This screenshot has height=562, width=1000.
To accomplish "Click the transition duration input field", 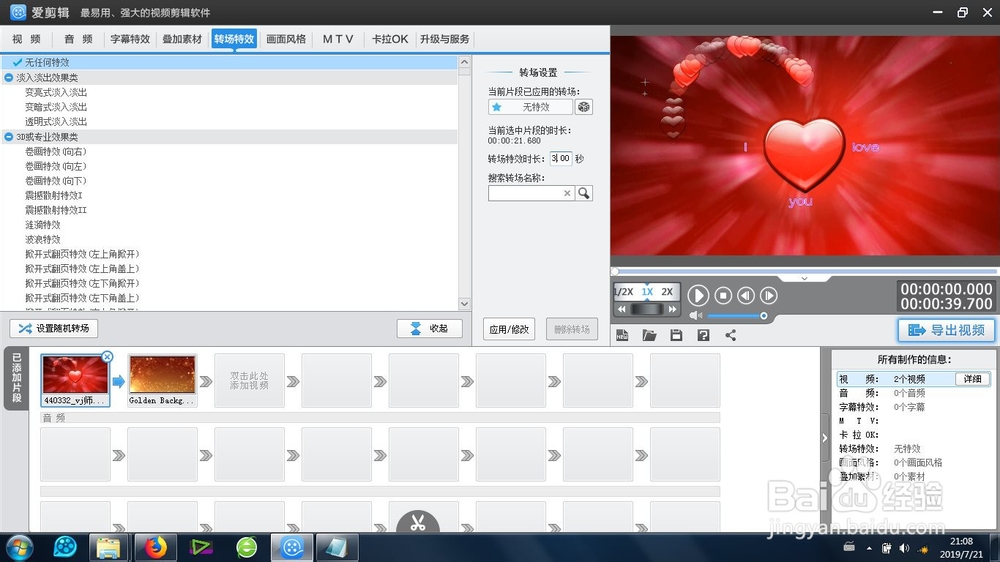I will pyautogui.click(x=561, y=159).
